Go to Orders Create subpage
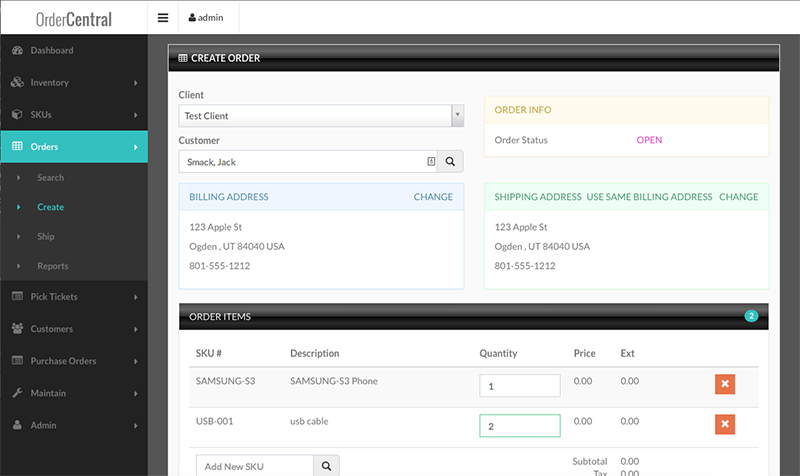 (x=51, y=207)
